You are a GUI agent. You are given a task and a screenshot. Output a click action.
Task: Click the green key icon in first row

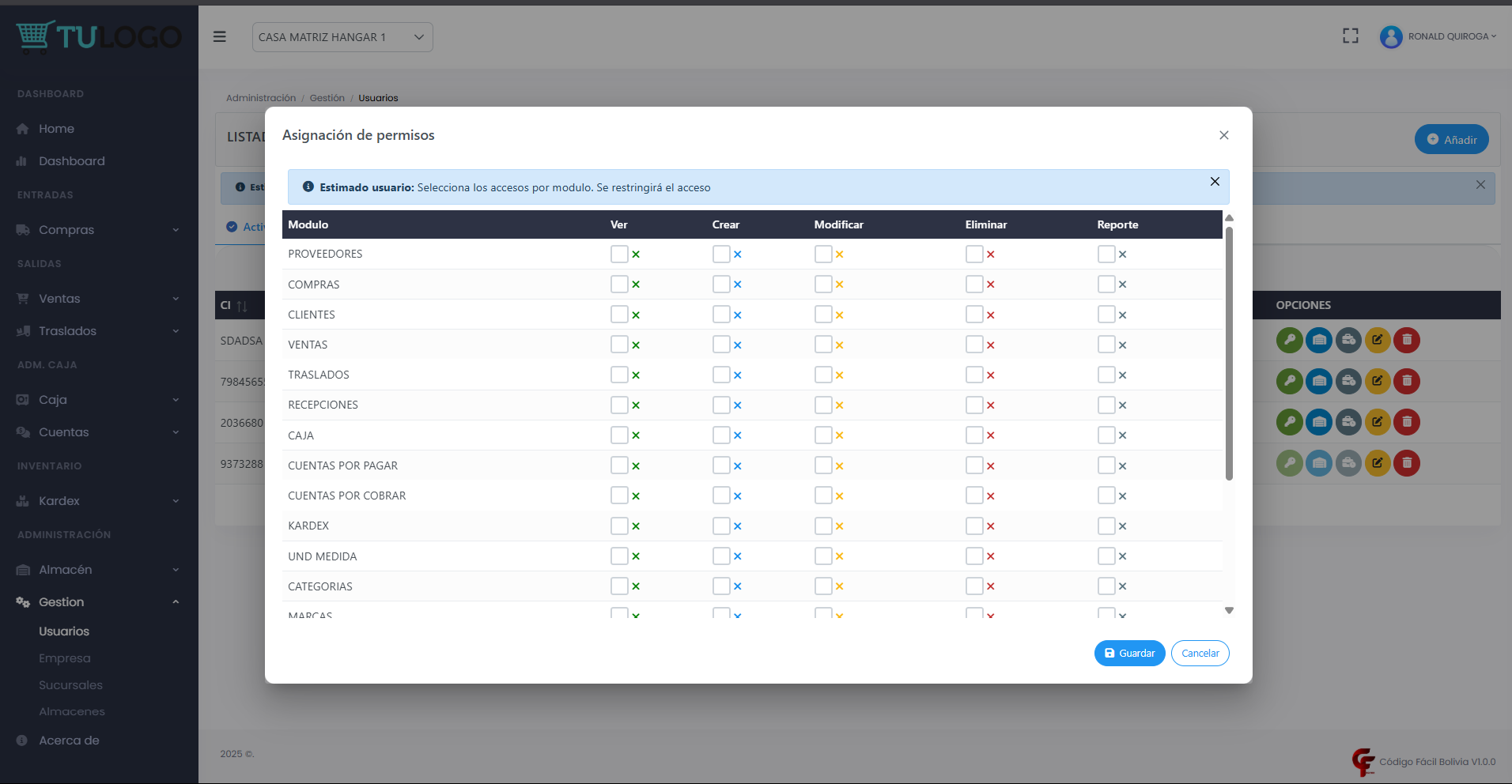click(x=1289, y=341)
